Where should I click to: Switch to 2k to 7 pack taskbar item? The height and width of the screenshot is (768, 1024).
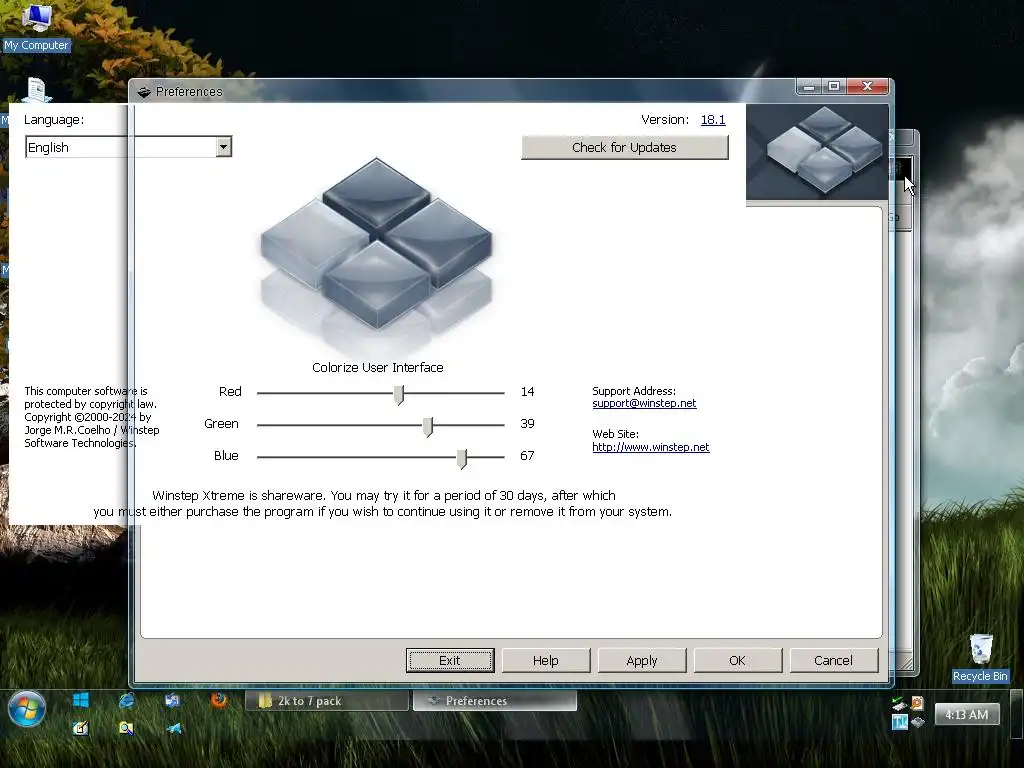coord(327,701)
